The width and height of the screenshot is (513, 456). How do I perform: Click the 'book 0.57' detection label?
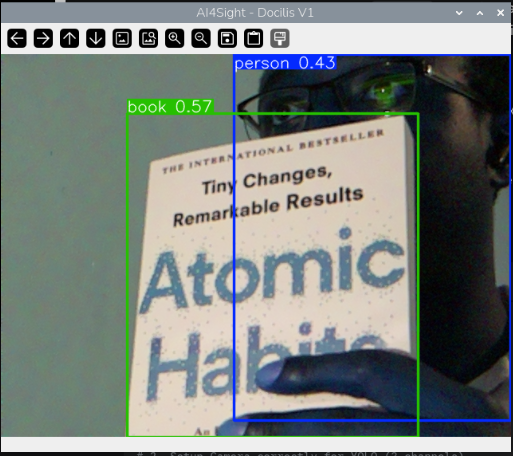click(x=170, y=107)
